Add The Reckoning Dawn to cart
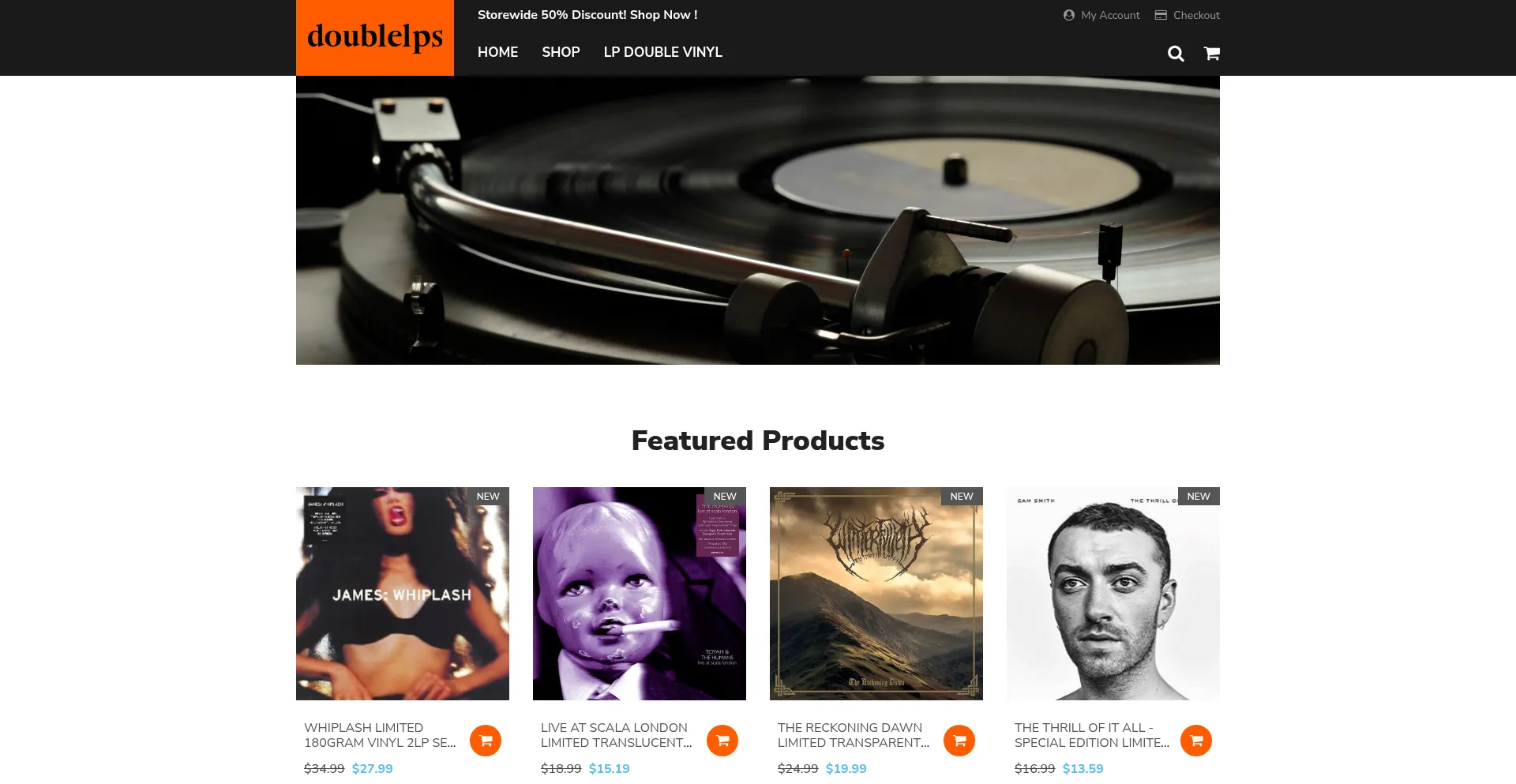Screen dimensions: 1516x784 click(959, 741)
